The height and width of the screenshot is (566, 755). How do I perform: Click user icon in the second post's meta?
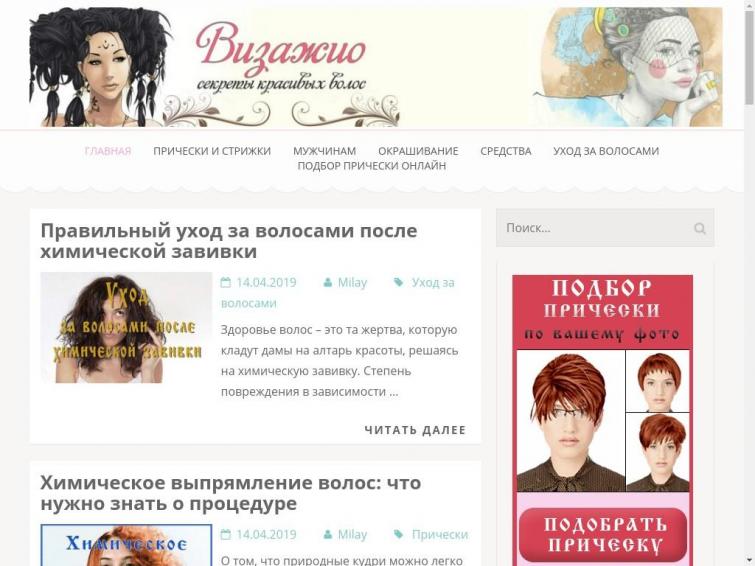(x=327, y=534)
